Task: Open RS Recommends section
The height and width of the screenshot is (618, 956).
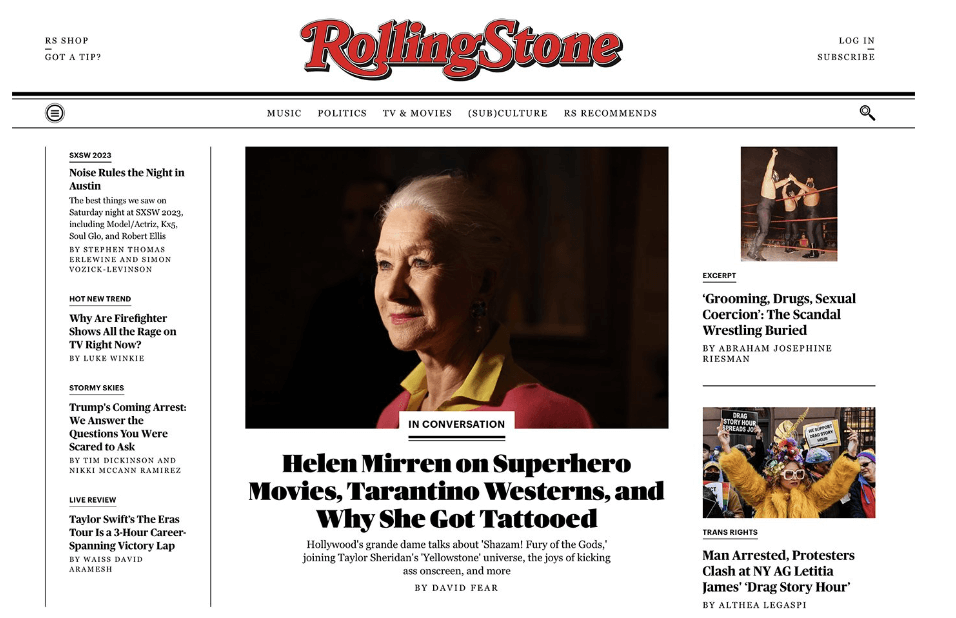Action: pyautogui.click(x=610, y=113)
